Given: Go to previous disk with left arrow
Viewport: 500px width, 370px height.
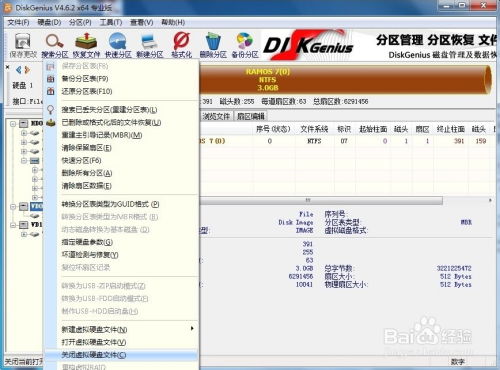Looking at the screenshot, I should [19, 70].
